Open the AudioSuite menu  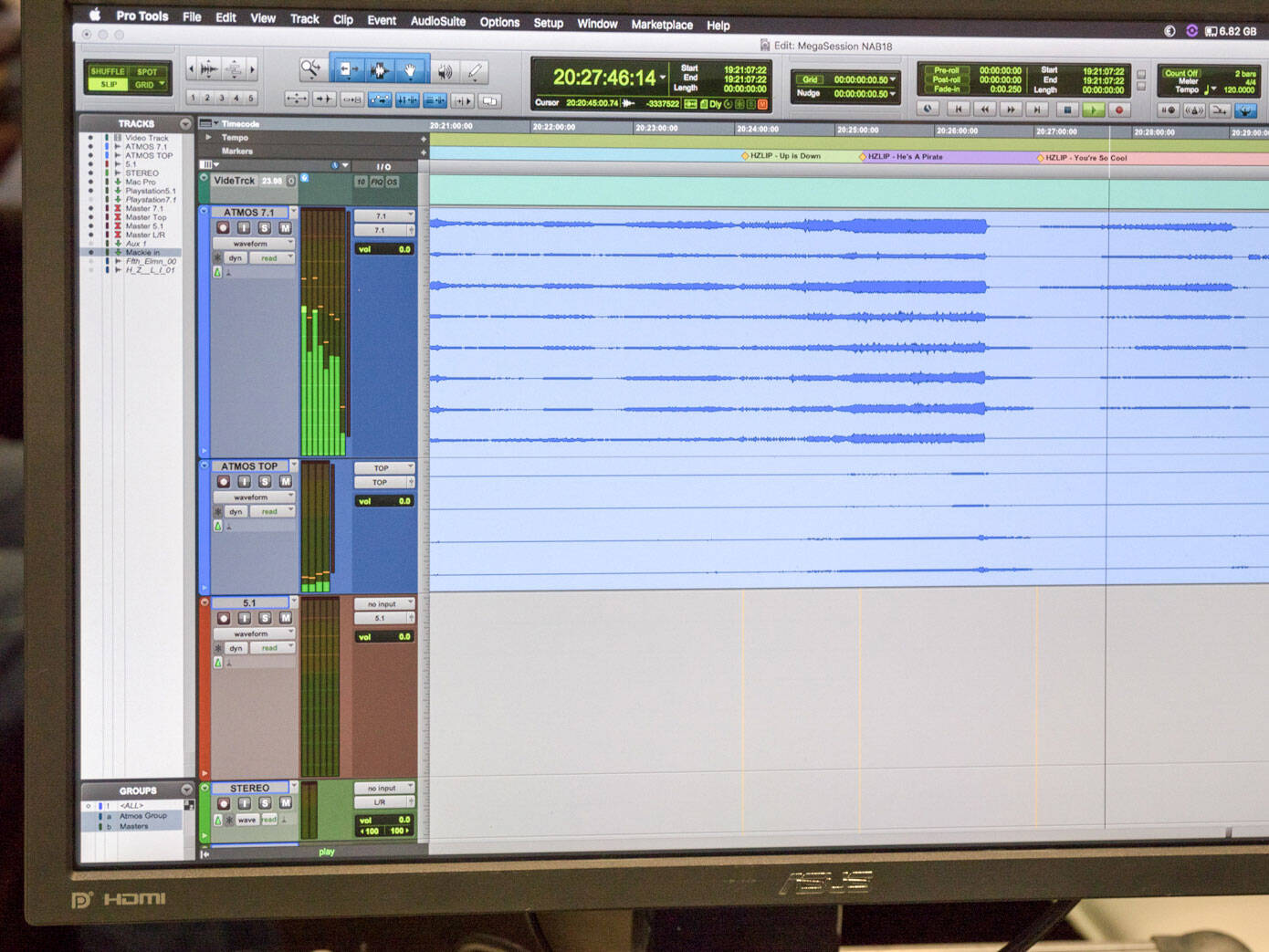click(x=438, y=21)
